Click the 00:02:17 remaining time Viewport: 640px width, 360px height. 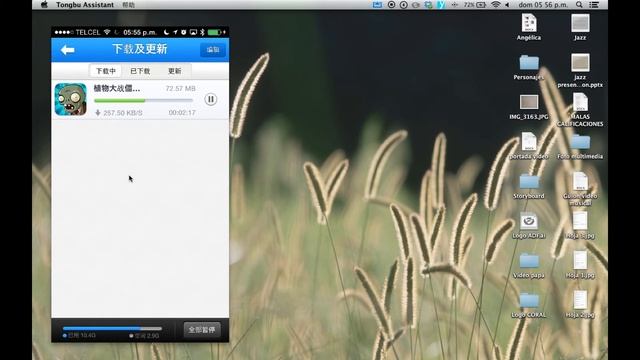(x=182, y=112)
